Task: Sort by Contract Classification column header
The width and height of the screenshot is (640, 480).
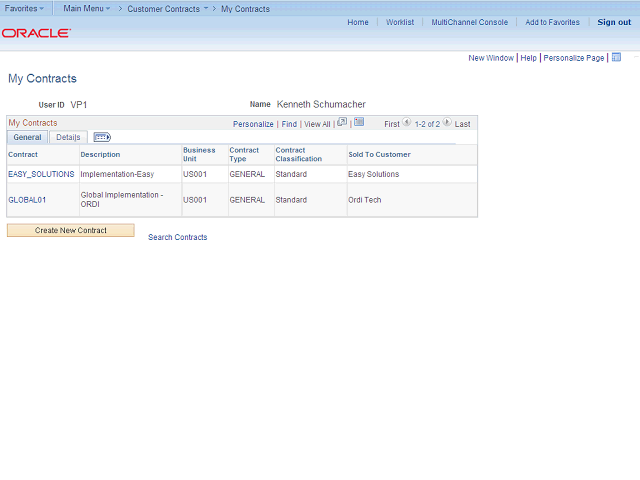Action: 299,155
